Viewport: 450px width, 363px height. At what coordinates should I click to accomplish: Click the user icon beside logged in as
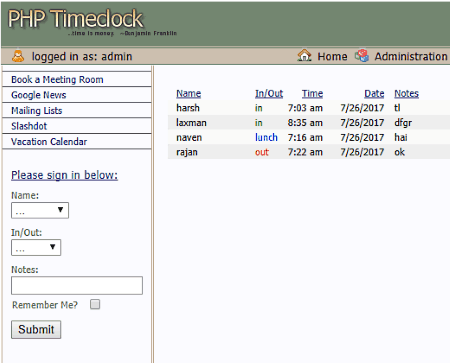click(18, 56)
